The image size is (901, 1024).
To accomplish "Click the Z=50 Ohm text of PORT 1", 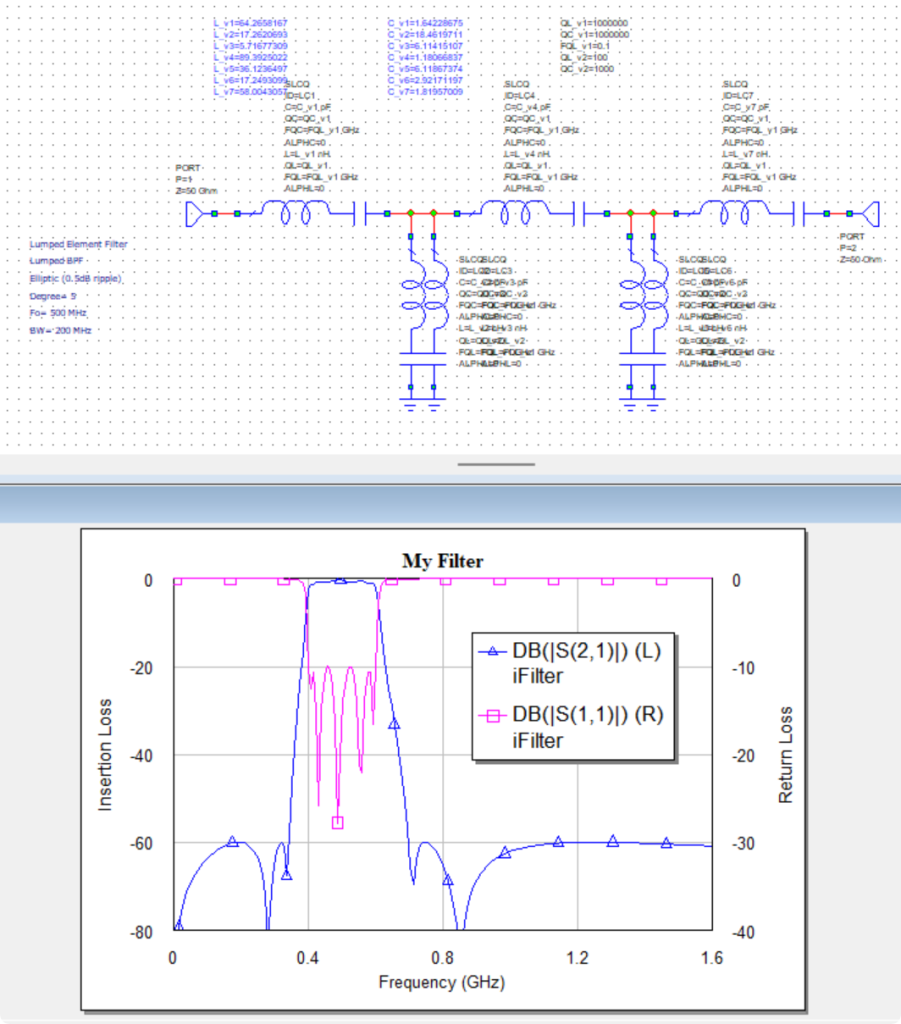I will point(197,191).
